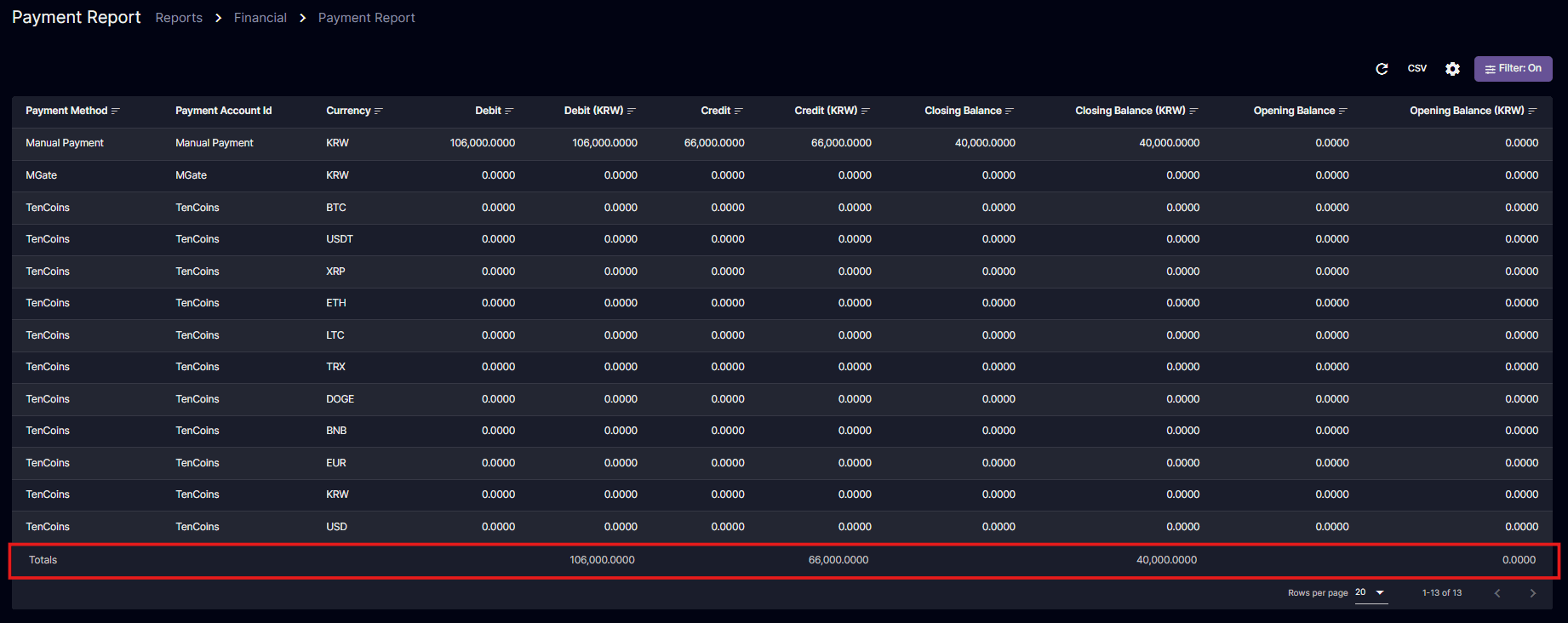1568x623 pixels.
Task: Sort by Payment Account Id header
Action: [224, 111]
